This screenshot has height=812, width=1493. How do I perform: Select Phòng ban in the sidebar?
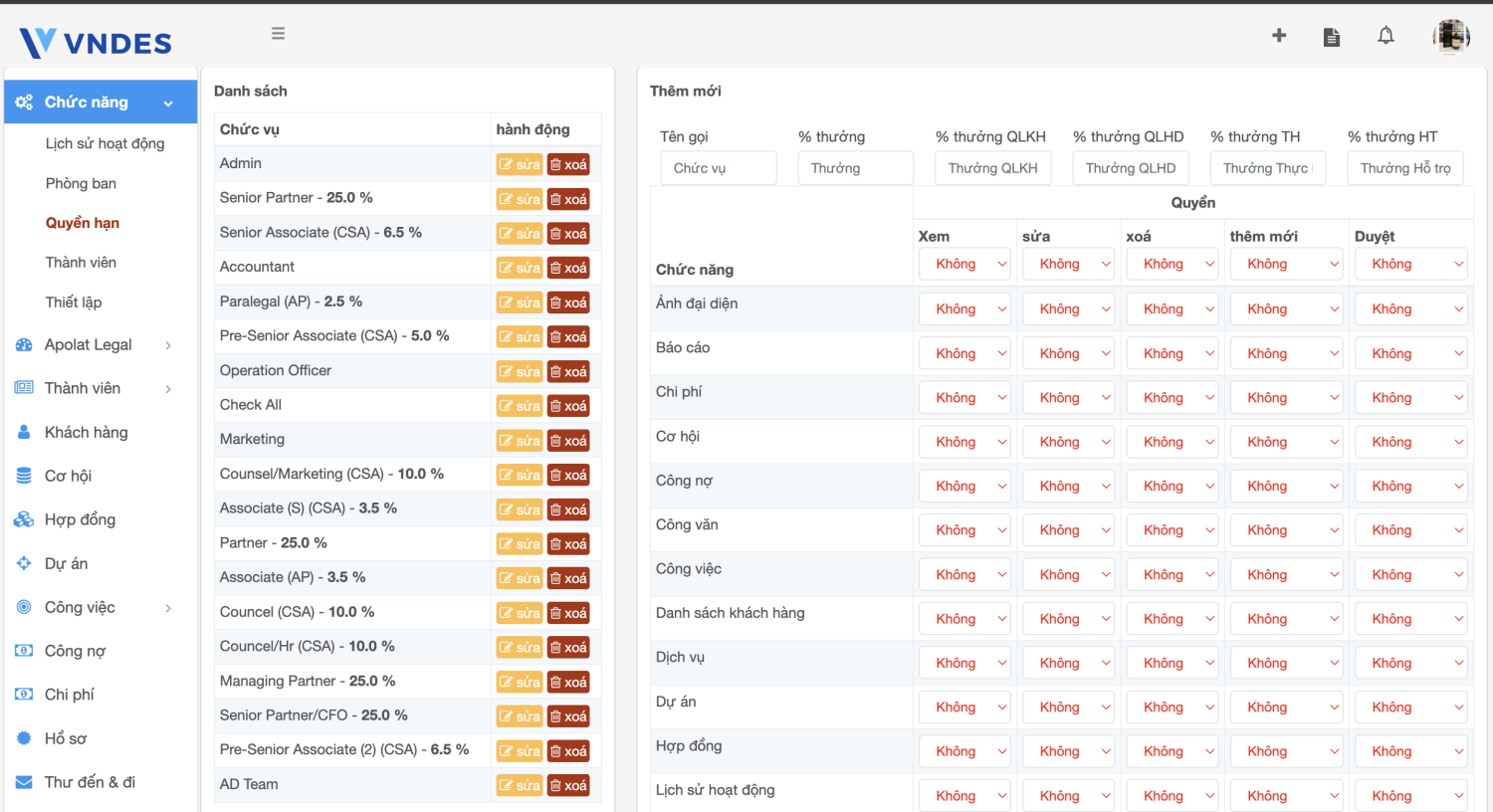pos(81,183)
